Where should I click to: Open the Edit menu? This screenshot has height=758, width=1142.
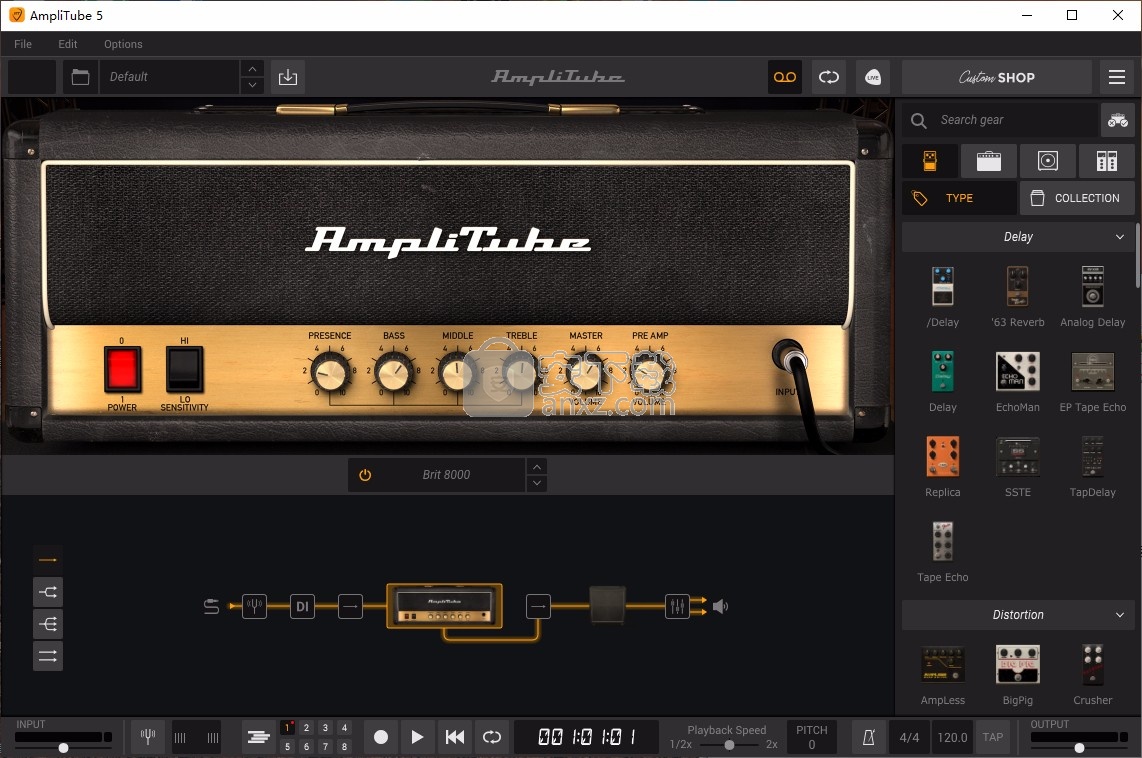pyautogui.click(x=68, y=44)
